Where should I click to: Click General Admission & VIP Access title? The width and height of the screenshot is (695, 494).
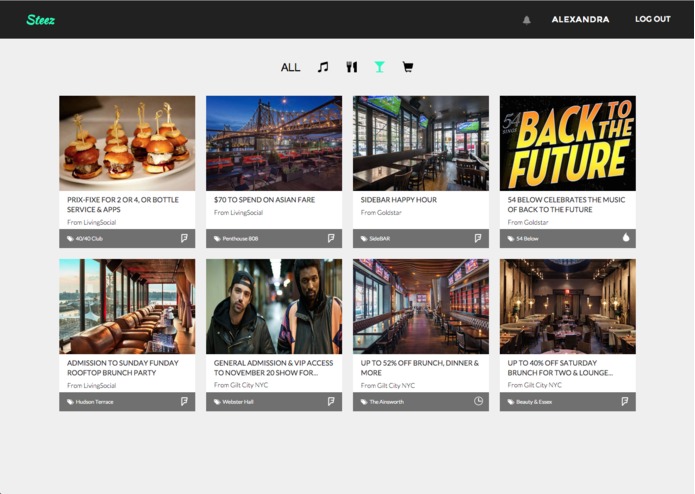(273, 368)
